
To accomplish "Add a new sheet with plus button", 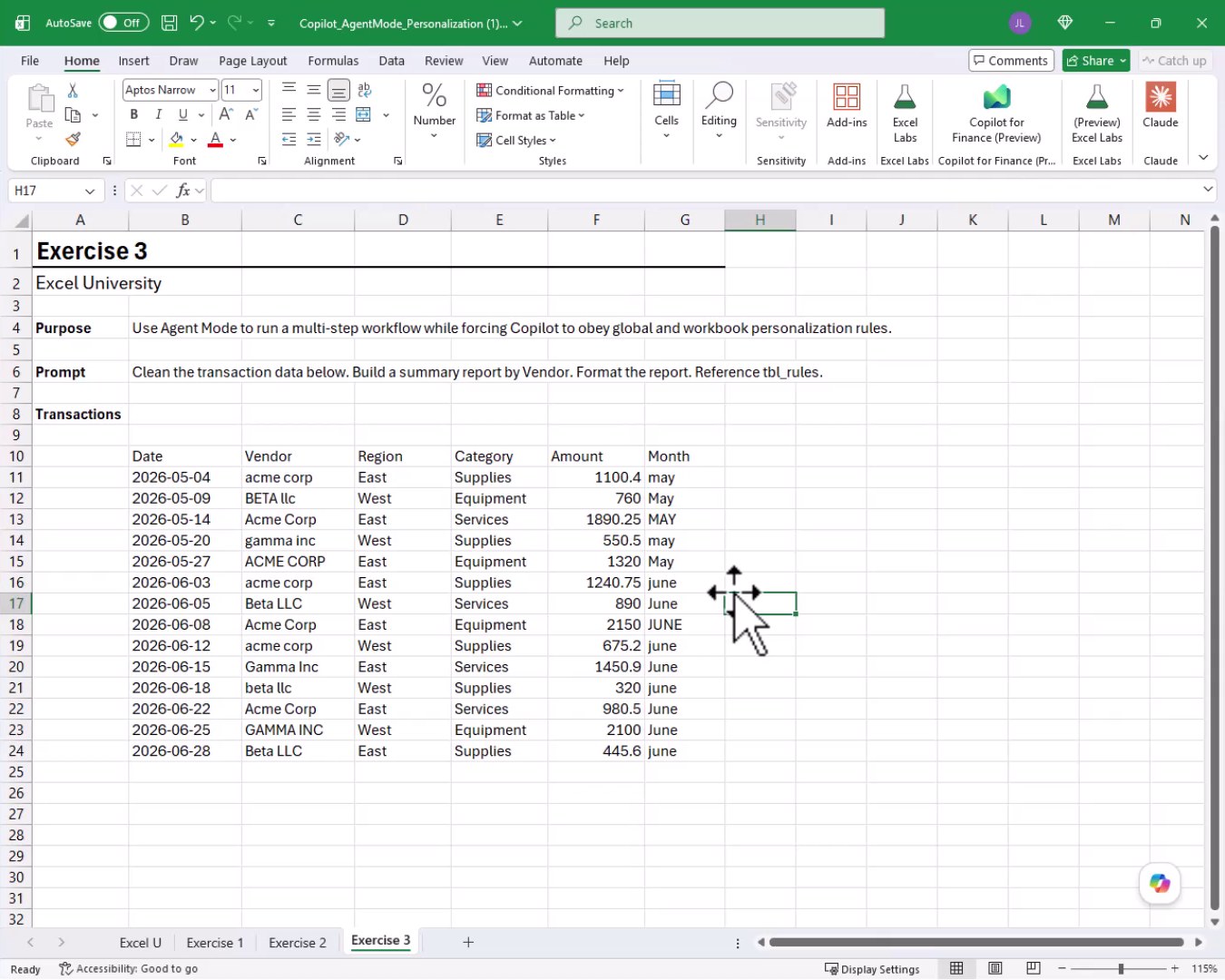I will pyautogui.click(x=468, y=942).
